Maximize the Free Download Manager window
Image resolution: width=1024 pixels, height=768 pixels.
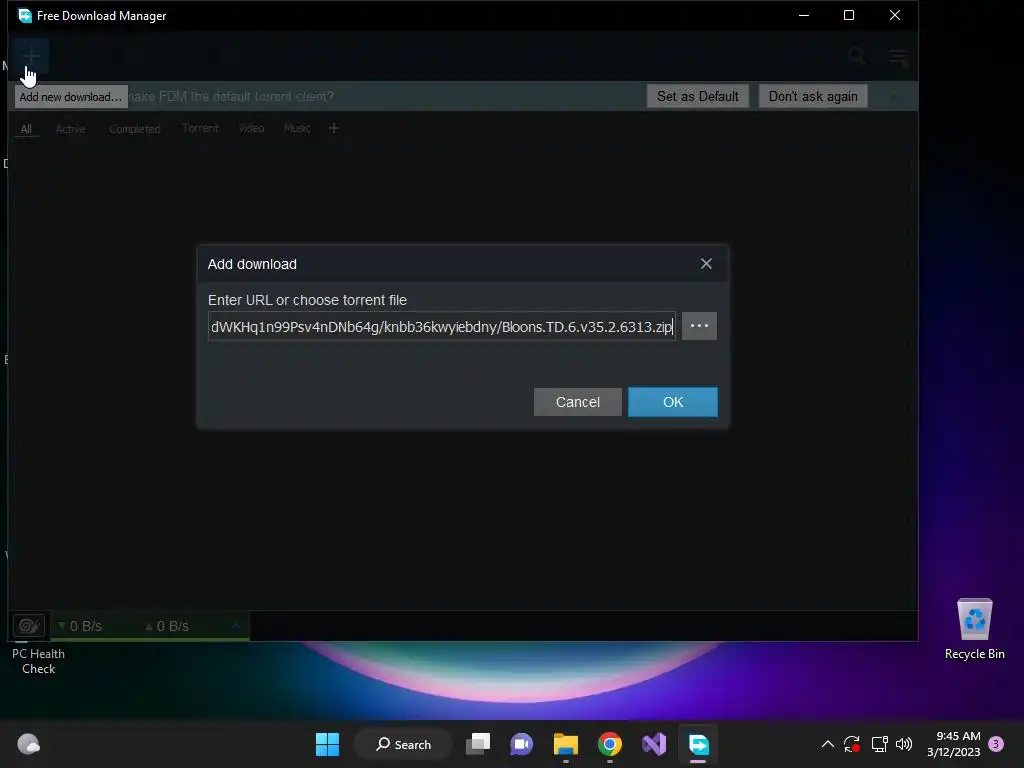coord(849,15)
